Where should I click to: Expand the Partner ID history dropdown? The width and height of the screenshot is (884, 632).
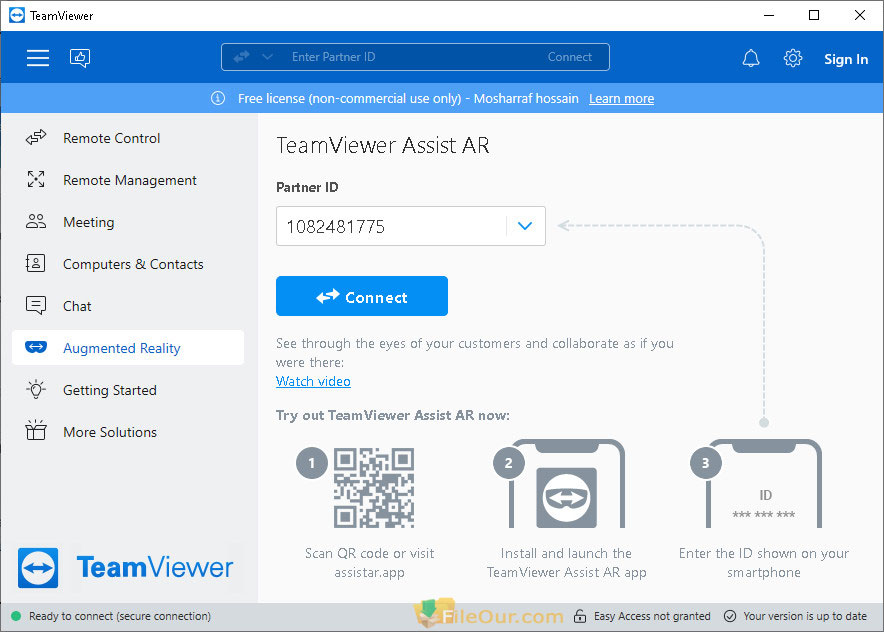coord(525,226)
